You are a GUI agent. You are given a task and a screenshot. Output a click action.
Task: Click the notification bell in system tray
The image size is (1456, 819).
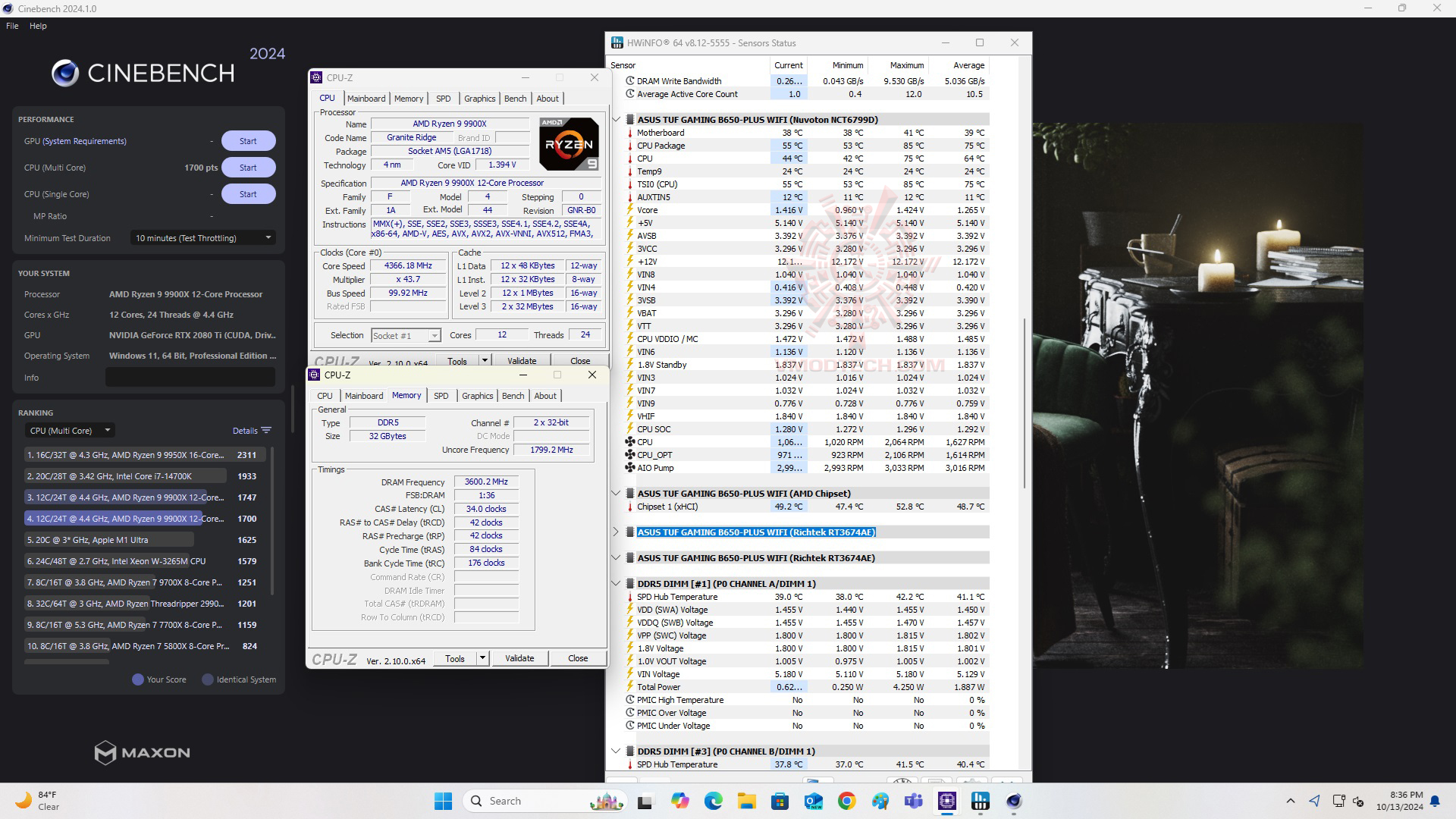pyautogui.click(x=1435, y=801)
